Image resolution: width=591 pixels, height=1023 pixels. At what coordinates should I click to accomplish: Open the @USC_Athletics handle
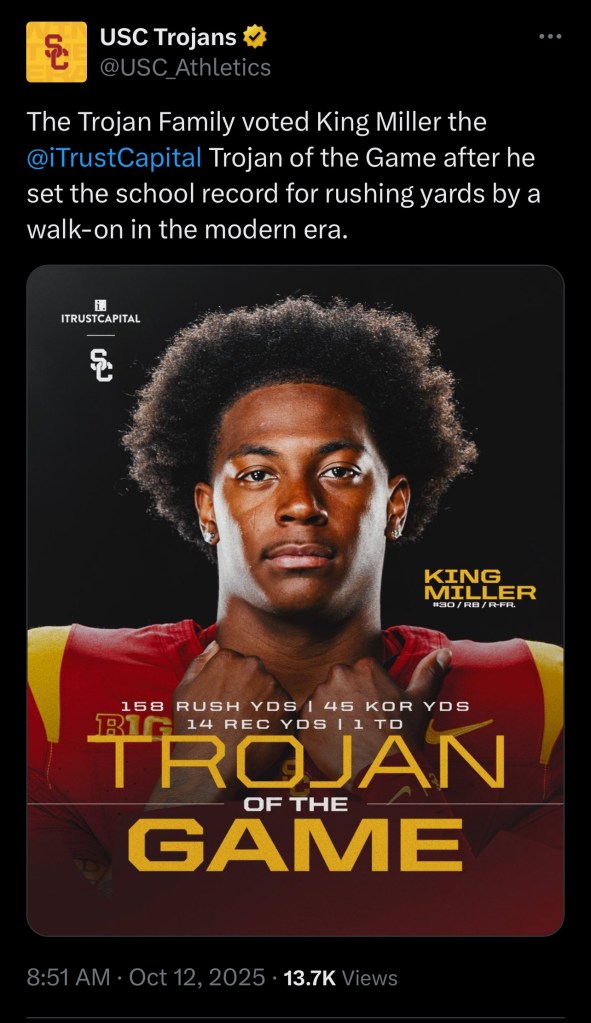coord(185,67)
